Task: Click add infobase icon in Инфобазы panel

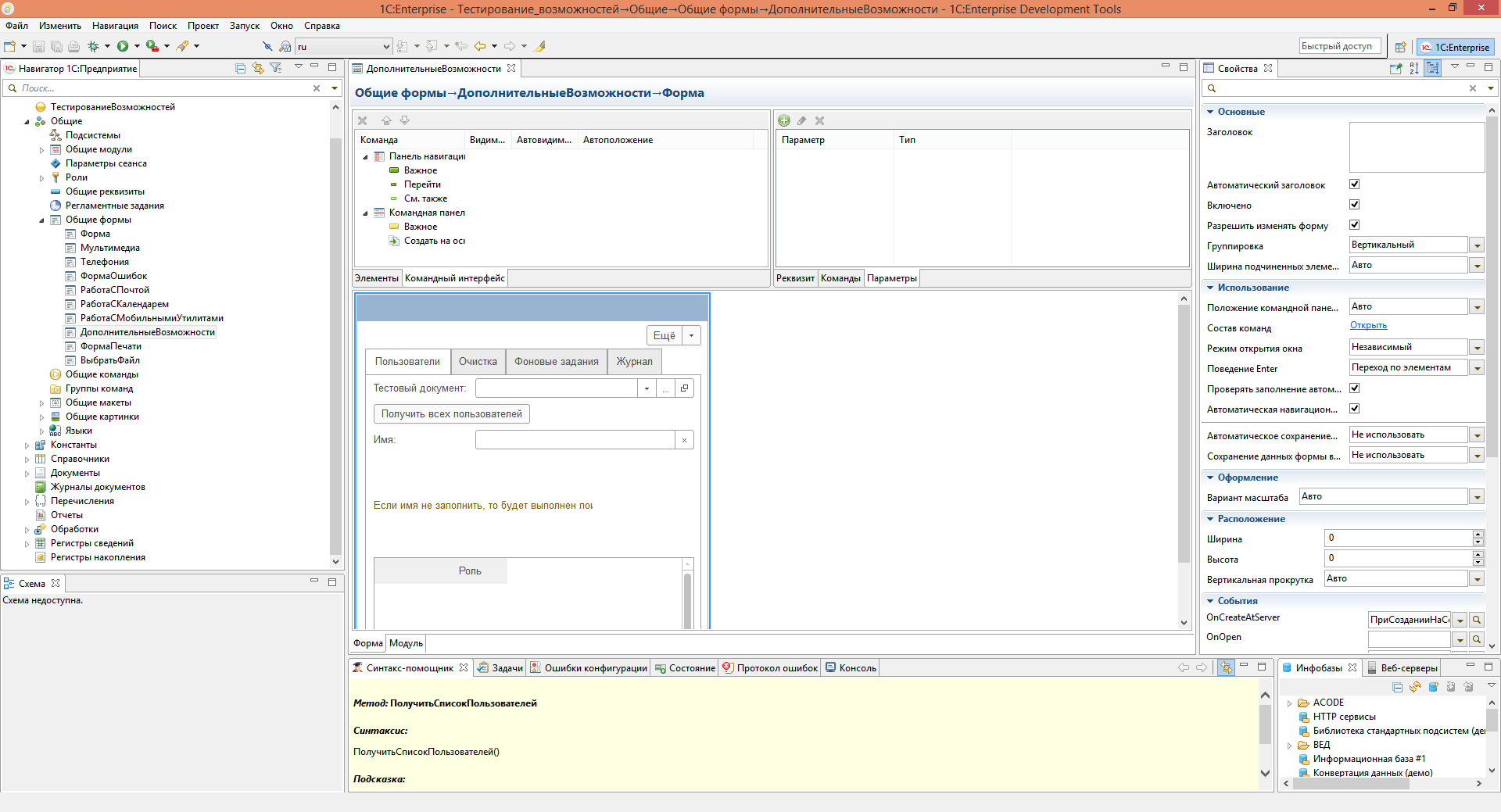Action: (x=1433, y=687)
